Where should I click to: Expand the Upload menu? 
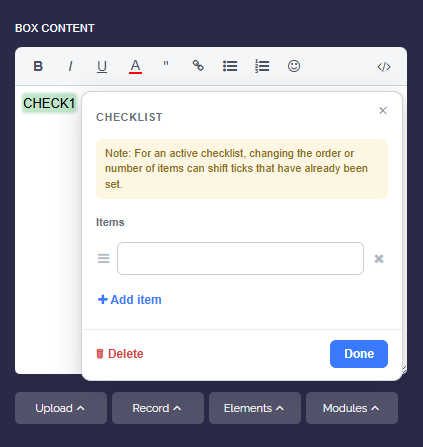[x=61, y=408]
